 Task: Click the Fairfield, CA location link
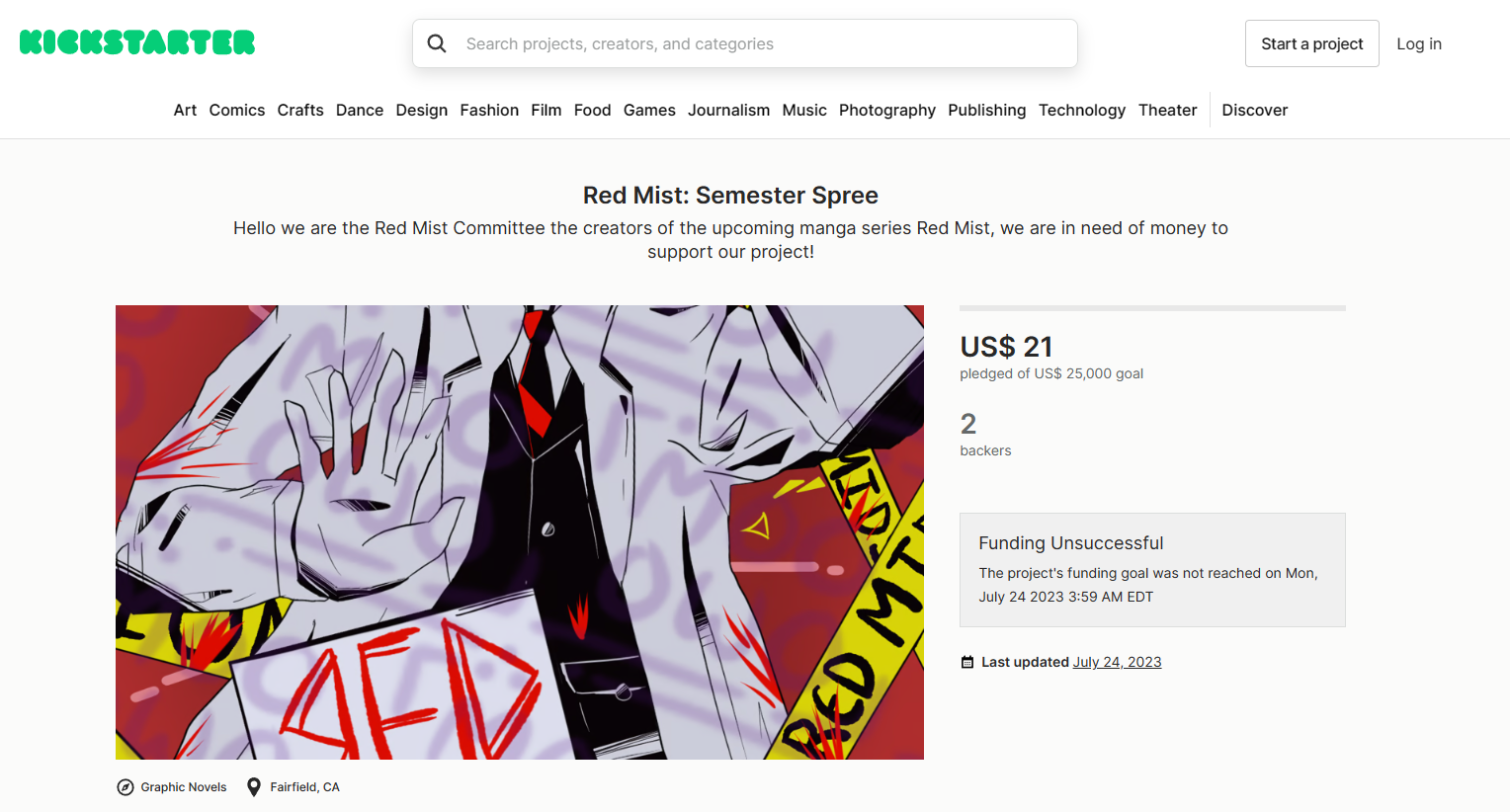tap(304, 787)
